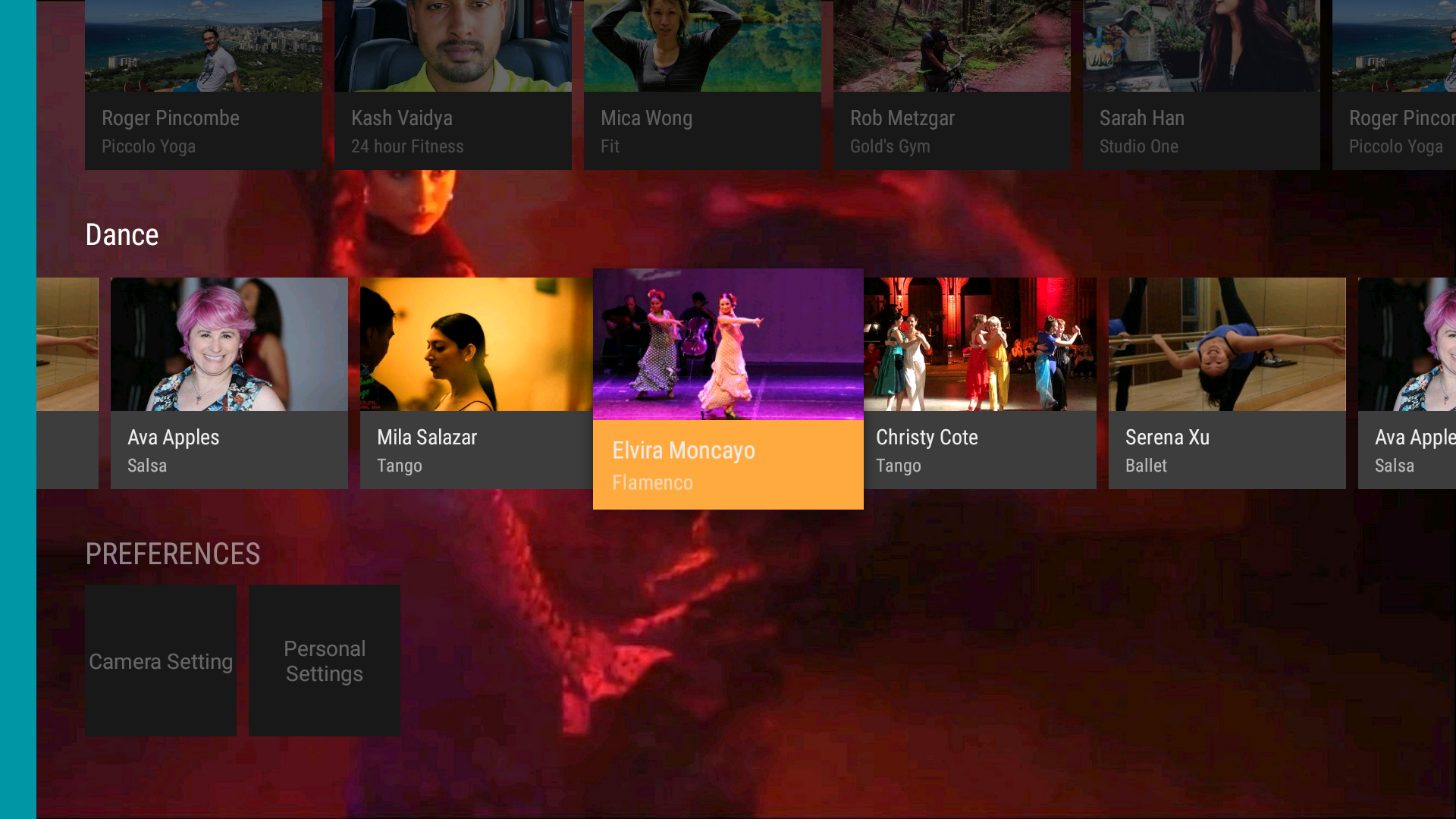This screenshot has width=1456, height=819.
Task: Open Christy Cote Tango card
Action: (980, 450)
